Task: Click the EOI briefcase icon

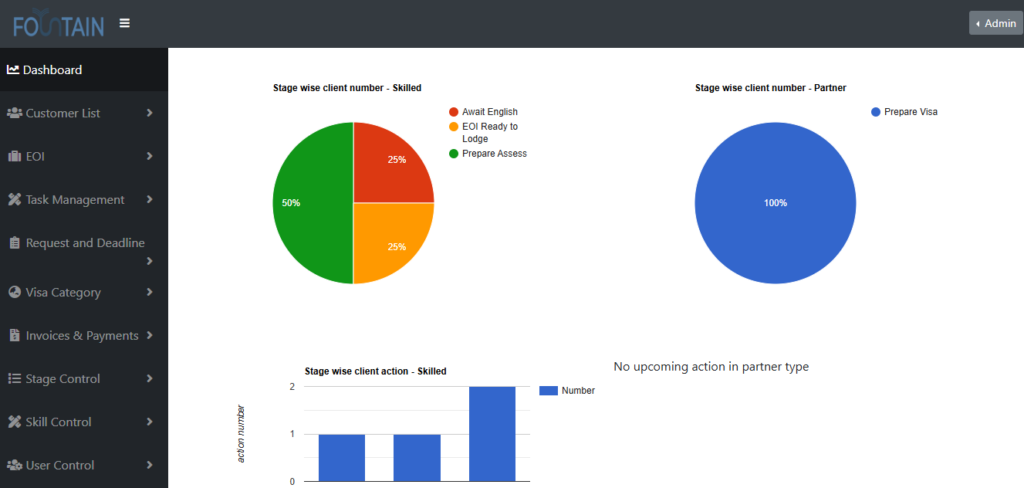Action: coord(14,156)
